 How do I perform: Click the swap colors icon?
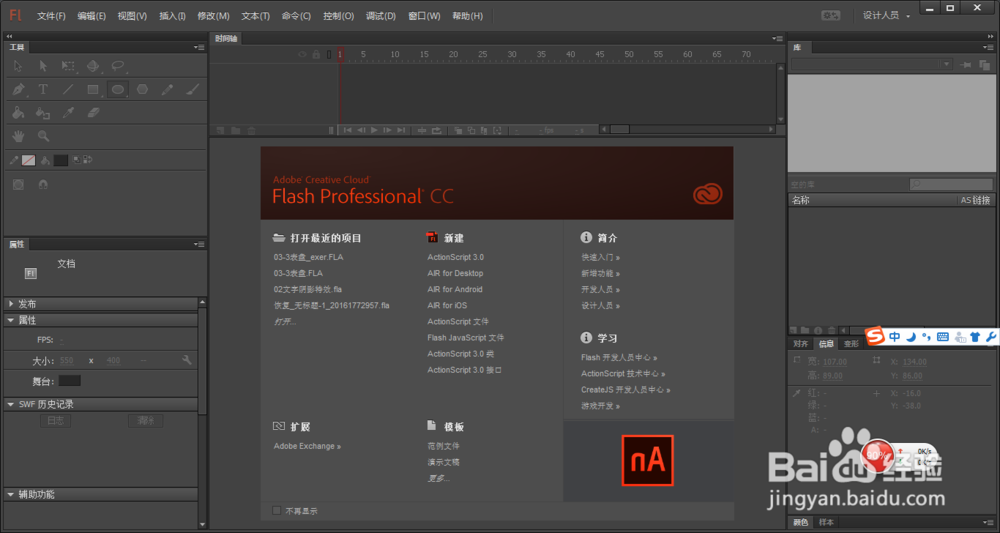click(88, 160)
